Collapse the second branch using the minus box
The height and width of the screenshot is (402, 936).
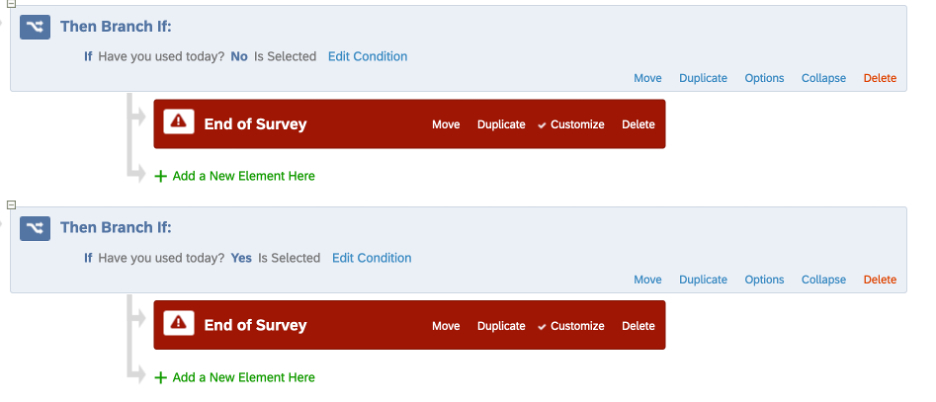click(x=12, y=205)
